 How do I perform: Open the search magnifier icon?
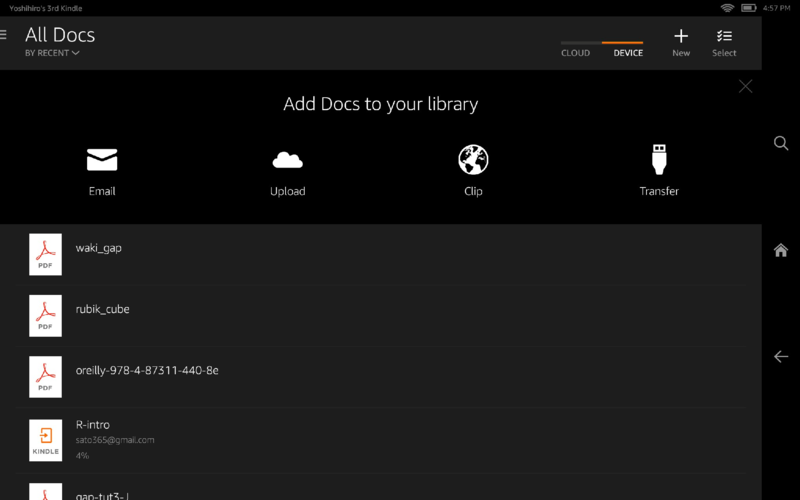click(781, 143)
